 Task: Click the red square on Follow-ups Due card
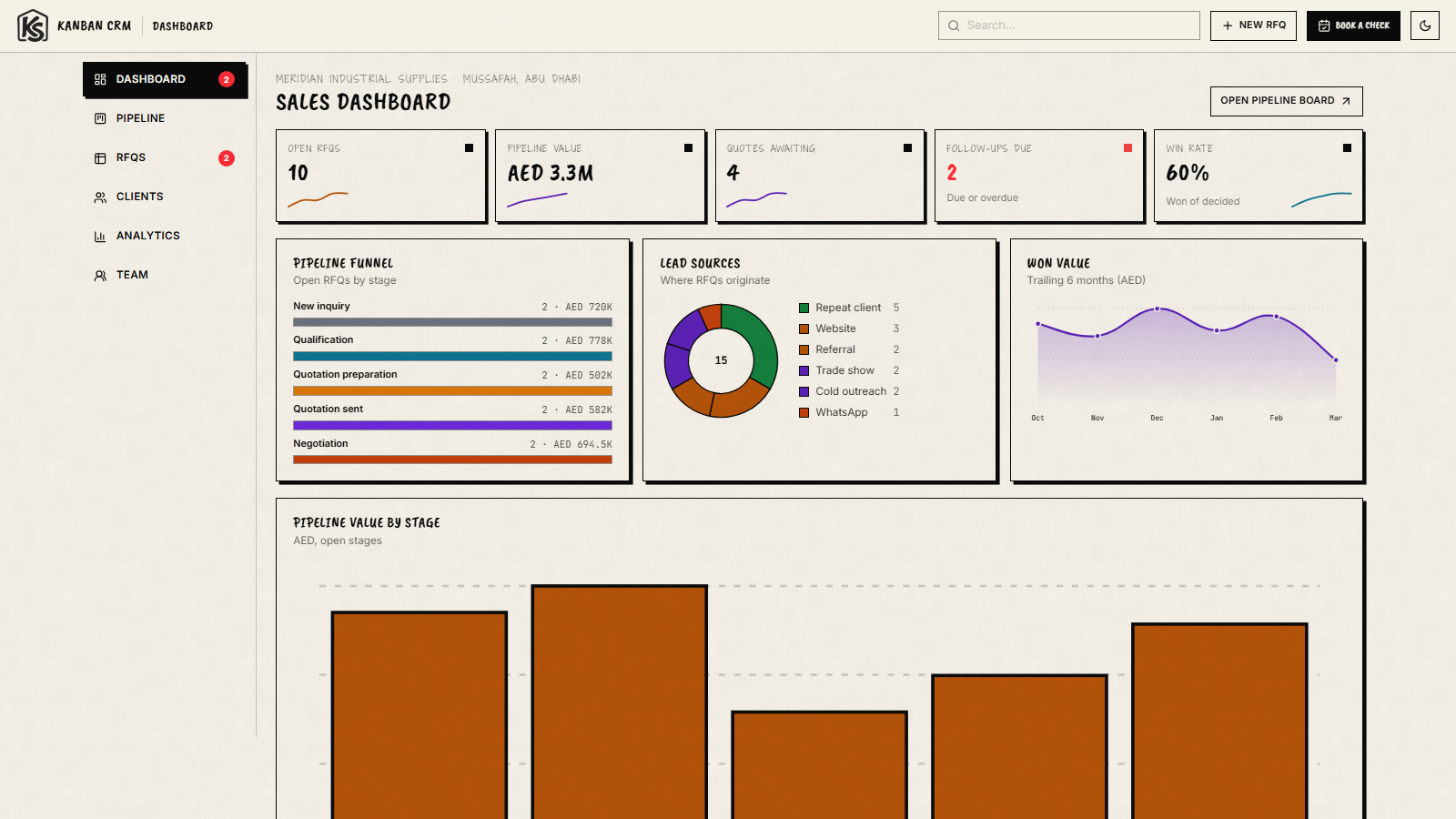click(x=1127, y=147)
